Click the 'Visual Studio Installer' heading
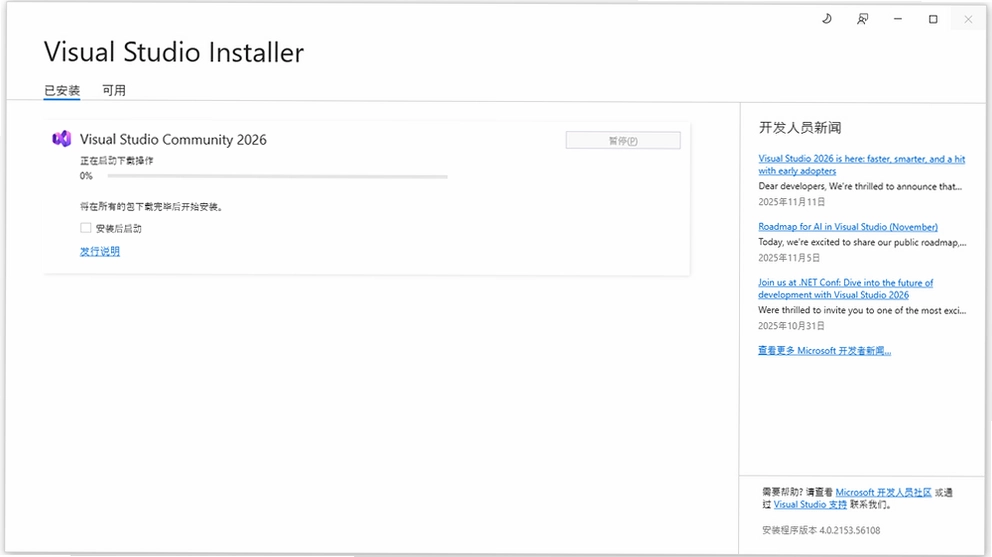Image resolution: width=992 pixels, height=557 pixels. (x=174, y=52)
